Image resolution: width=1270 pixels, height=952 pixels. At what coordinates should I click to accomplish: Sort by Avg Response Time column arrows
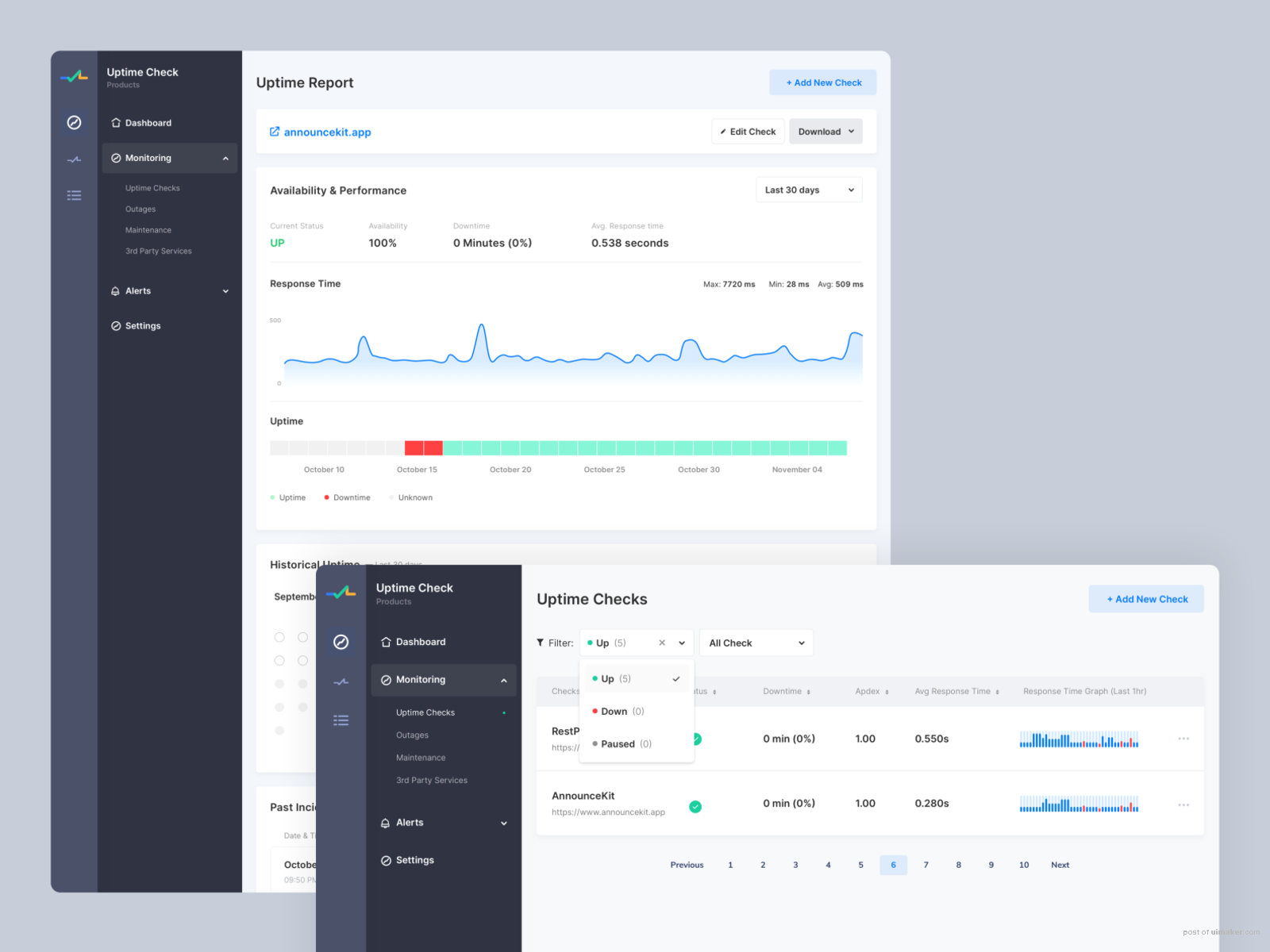click(997, 692)
